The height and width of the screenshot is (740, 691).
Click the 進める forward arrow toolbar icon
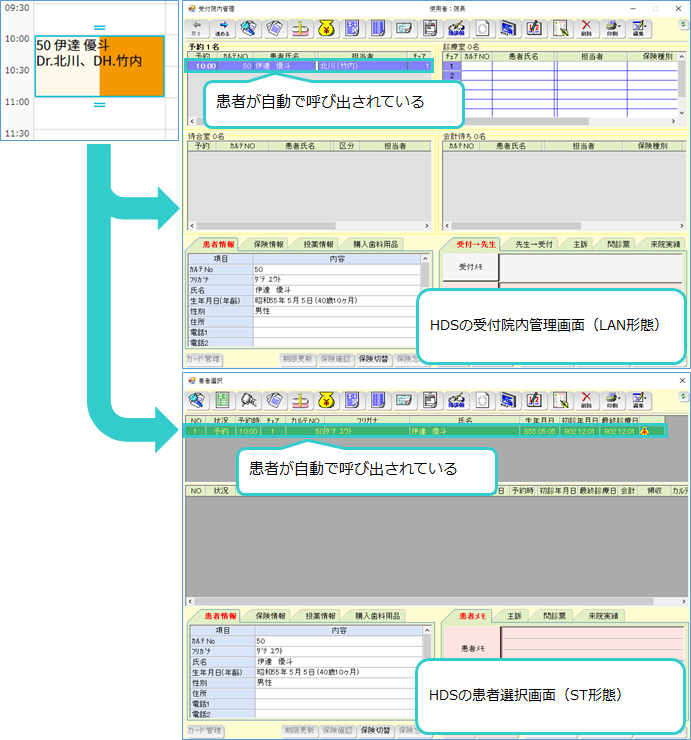pos(222,28)
